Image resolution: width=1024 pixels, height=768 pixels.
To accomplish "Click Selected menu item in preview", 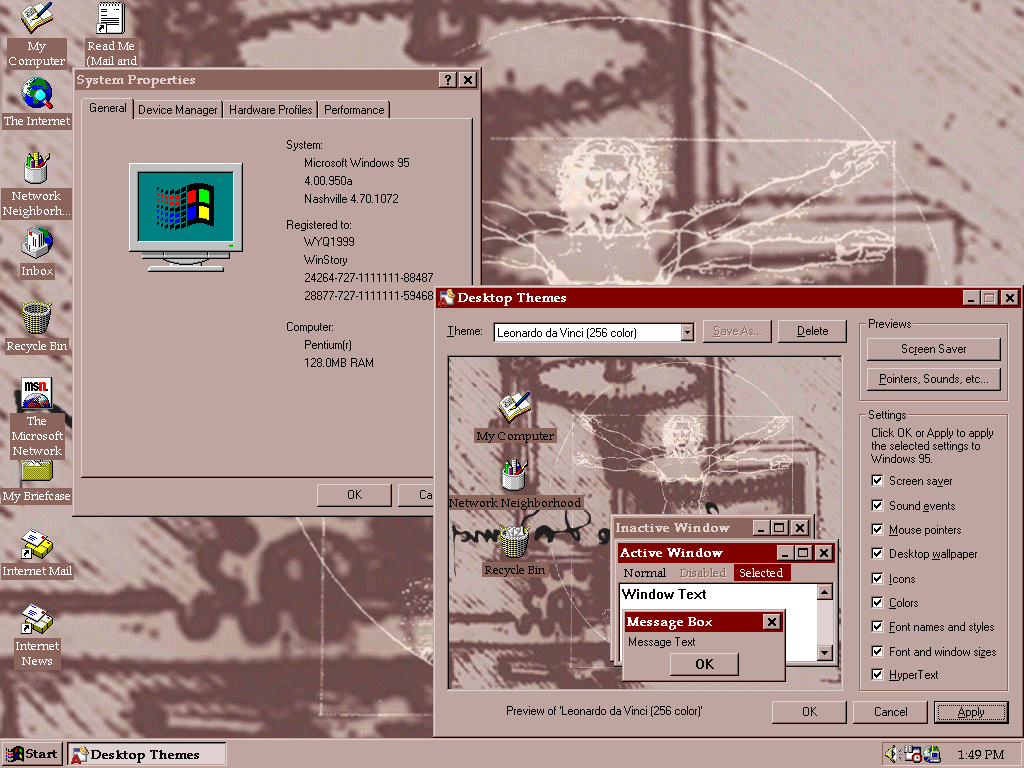I will (x=761, y=573).
